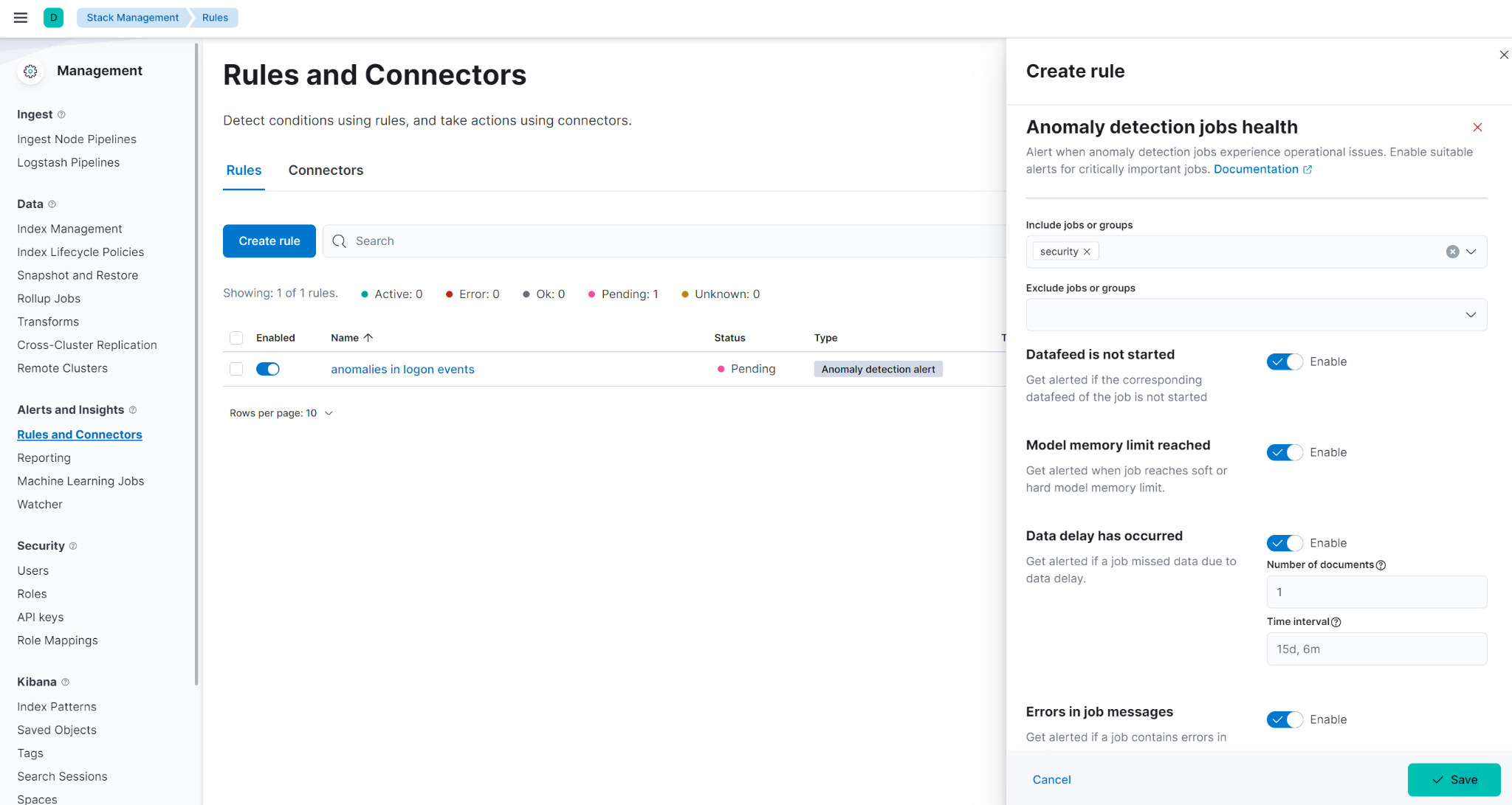Expand the Rows per page dropdown
The width and height of the screenshot is (1512, 805).
tap(329, 413)
